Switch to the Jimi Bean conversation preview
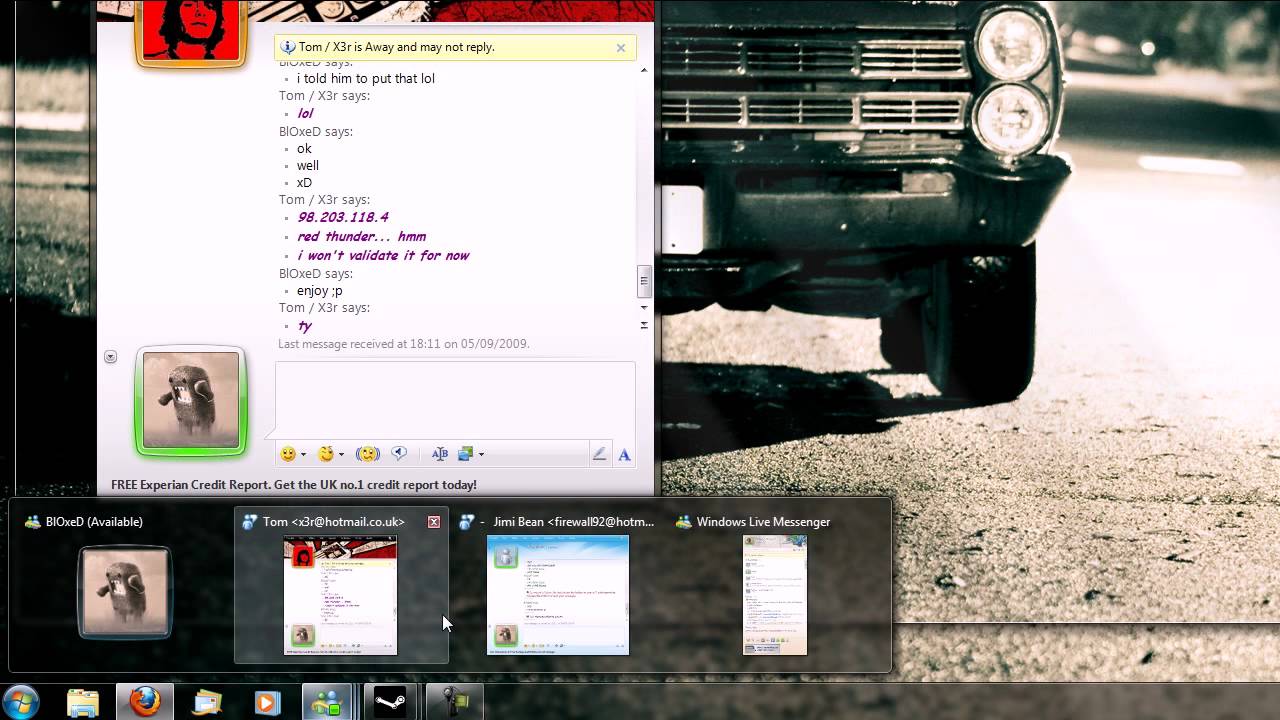Viewport: 1280px width, 720px height. click(558, 585)
